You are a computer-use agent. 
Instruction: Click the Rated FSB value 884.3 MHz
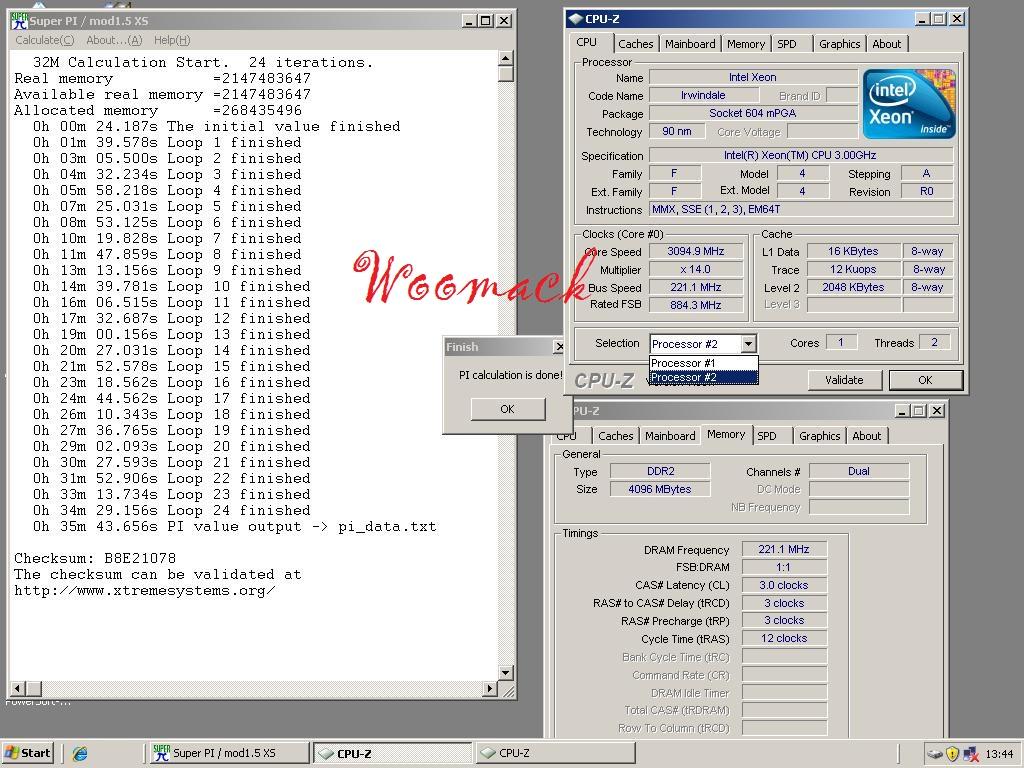696,305
